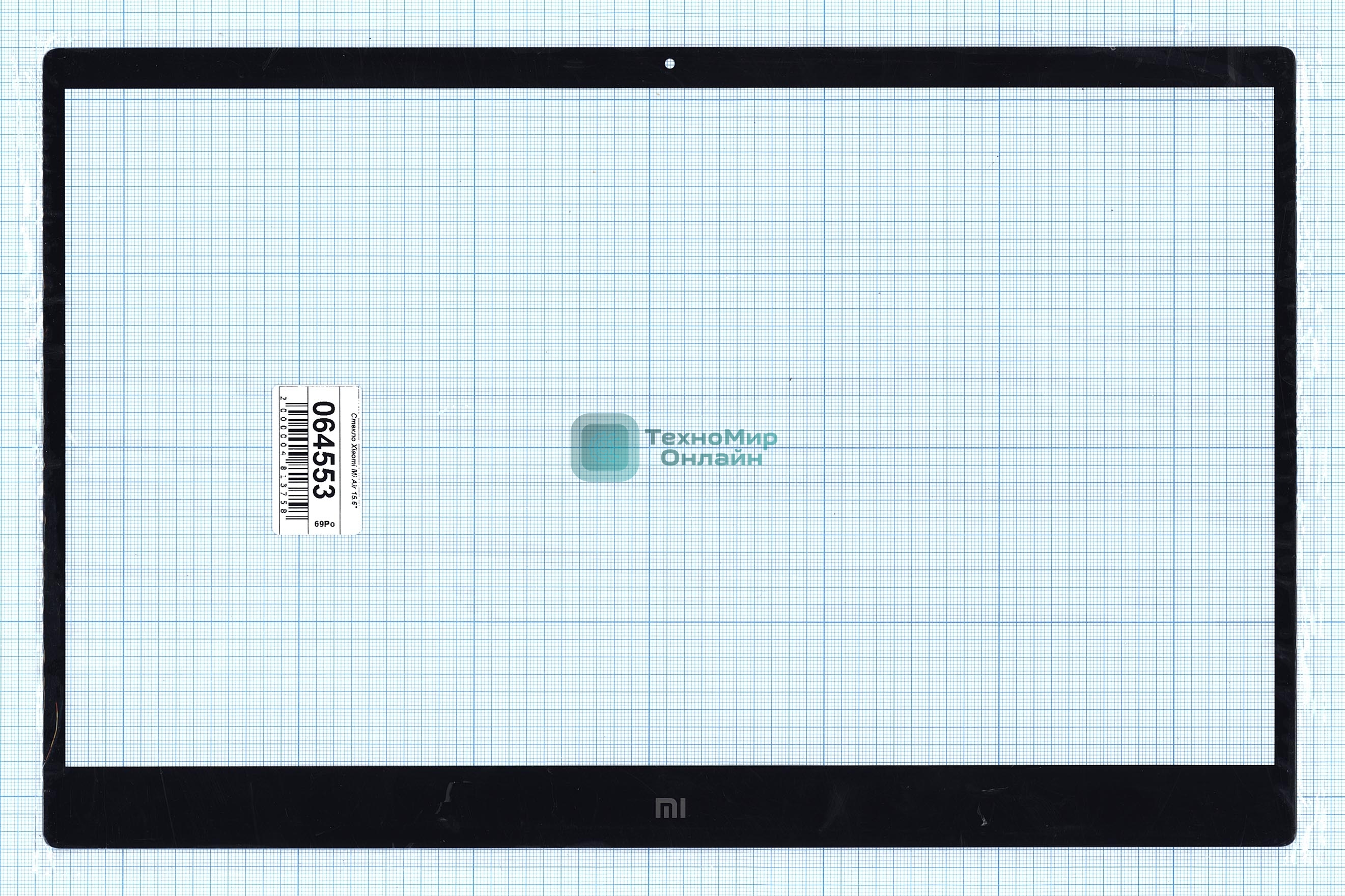The height and width of the screenshot is (896, 1345).
Task: Click the ТехноМир watermark square logo
Action: coord(604,447)
